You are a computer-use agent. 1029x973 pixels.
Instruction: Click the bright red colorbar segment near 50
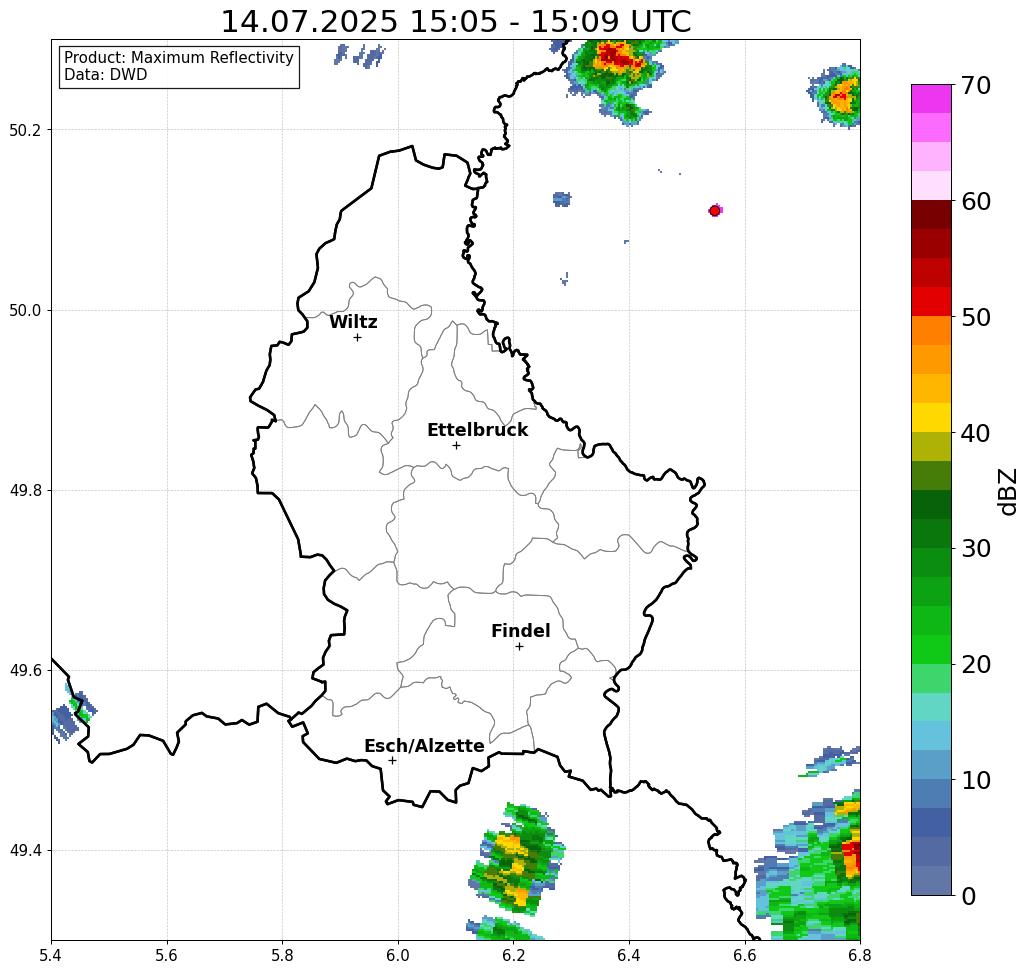931,302
